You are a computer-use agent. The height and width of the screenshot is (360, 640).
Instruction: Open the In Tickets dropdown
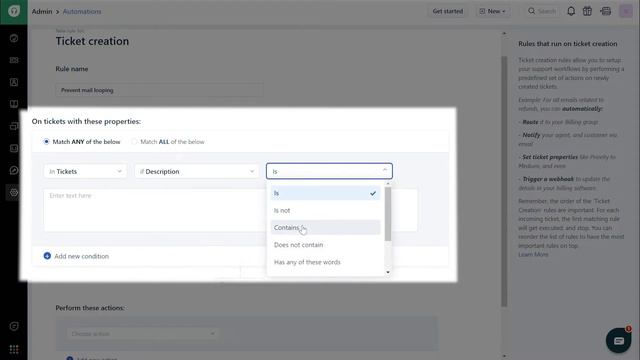[x=85, y=171]
